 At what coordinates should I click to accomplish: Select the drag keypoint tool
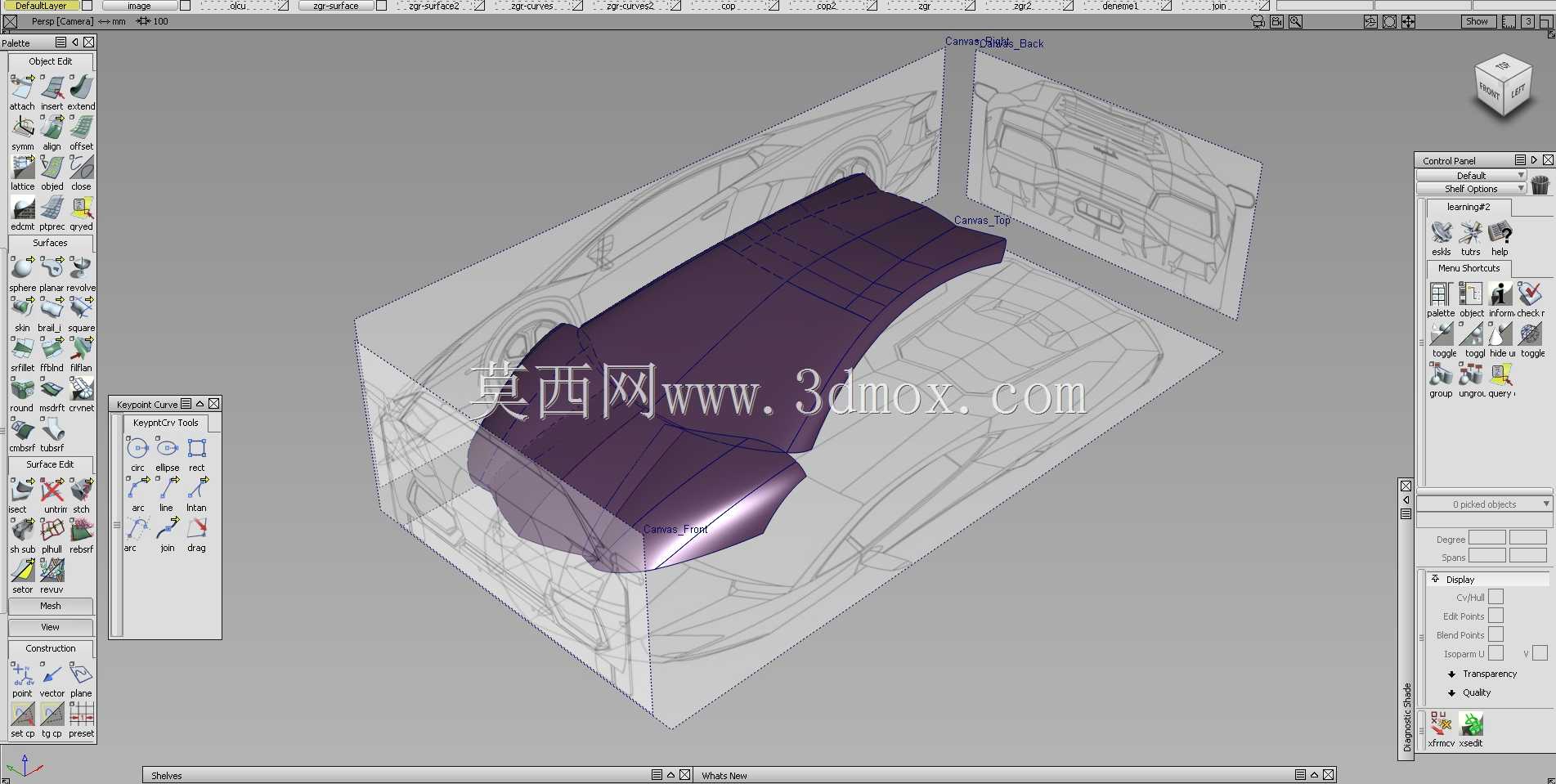click(x=196, y=529)
